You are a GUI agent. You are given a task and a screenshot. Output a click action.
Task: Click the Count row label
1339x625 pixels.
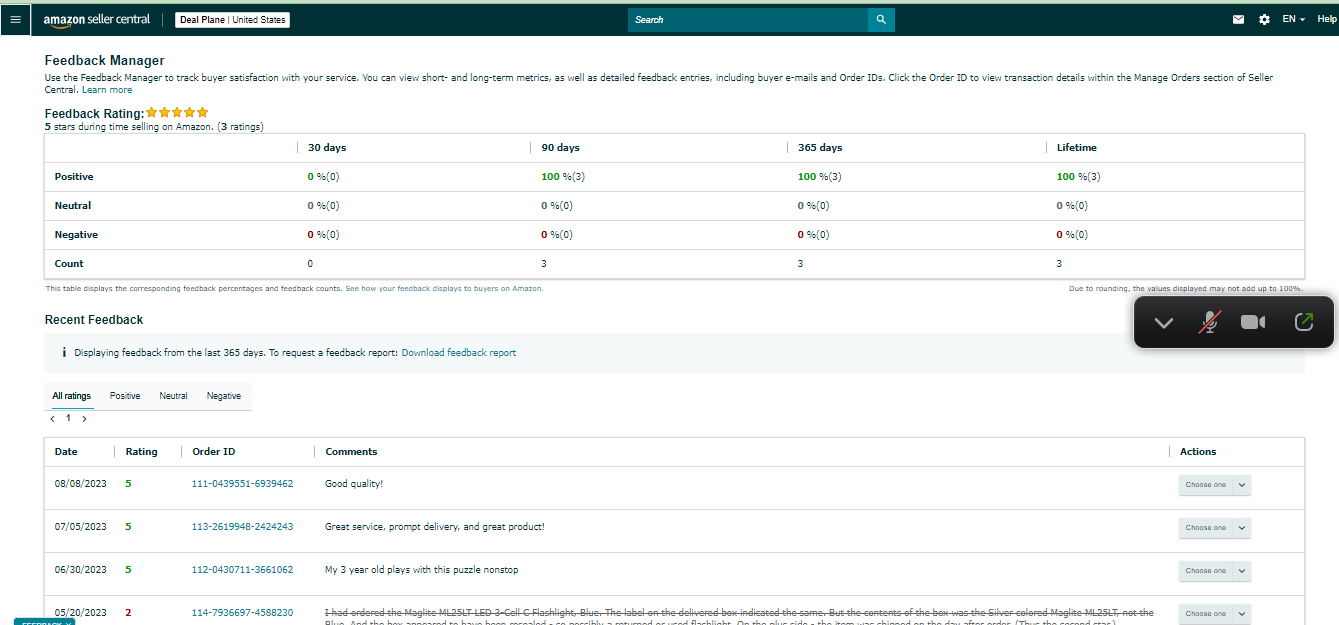69,264
